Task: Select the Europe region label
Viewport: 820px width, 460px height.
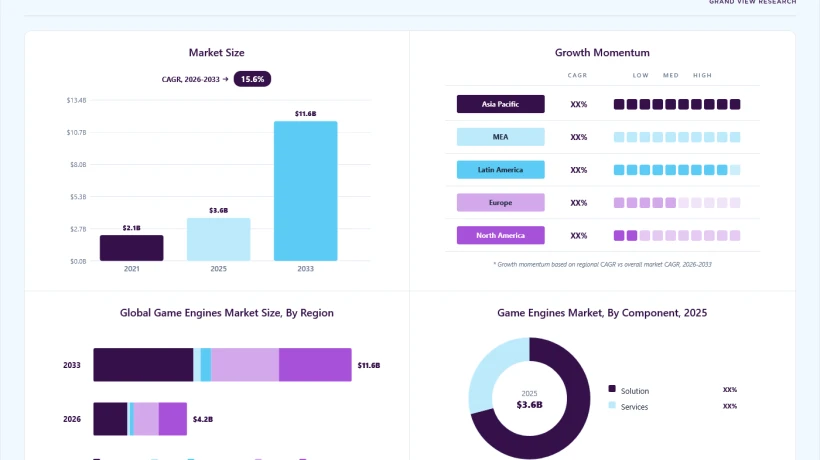Action: point(500,202)
